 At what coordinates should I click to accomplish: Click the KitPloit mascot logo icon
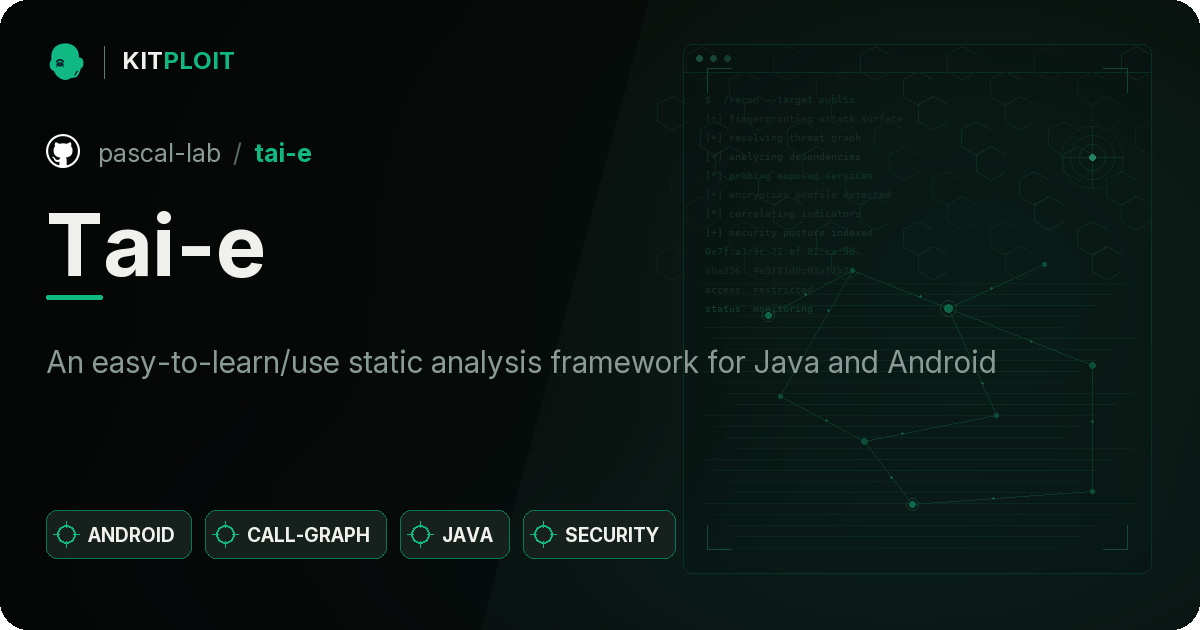coord(66,61)
